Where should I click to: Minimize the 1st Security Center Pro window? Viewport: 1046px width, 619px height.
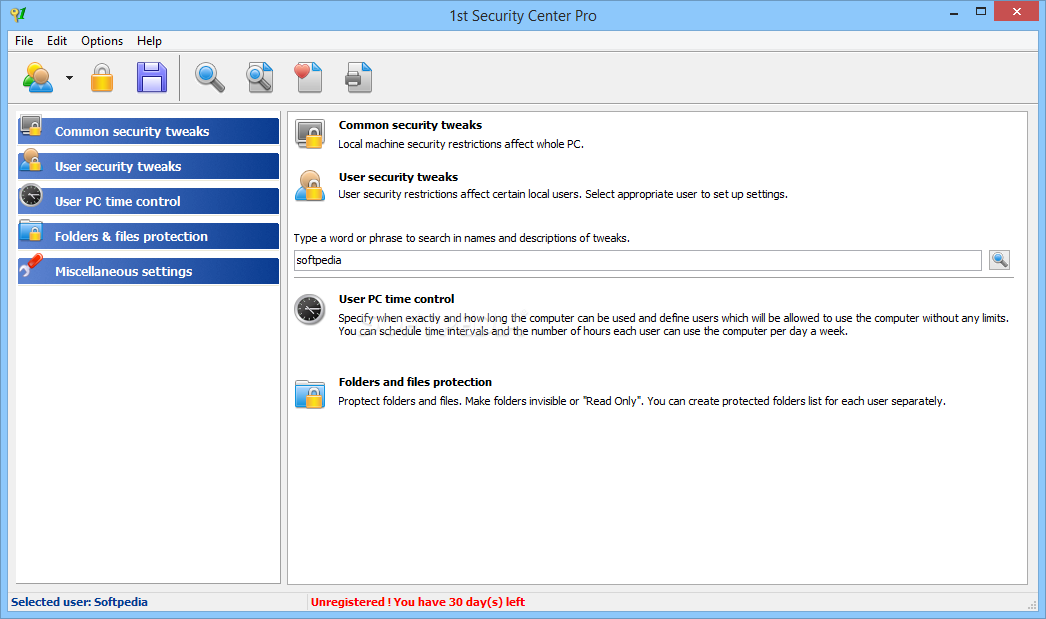954,13
